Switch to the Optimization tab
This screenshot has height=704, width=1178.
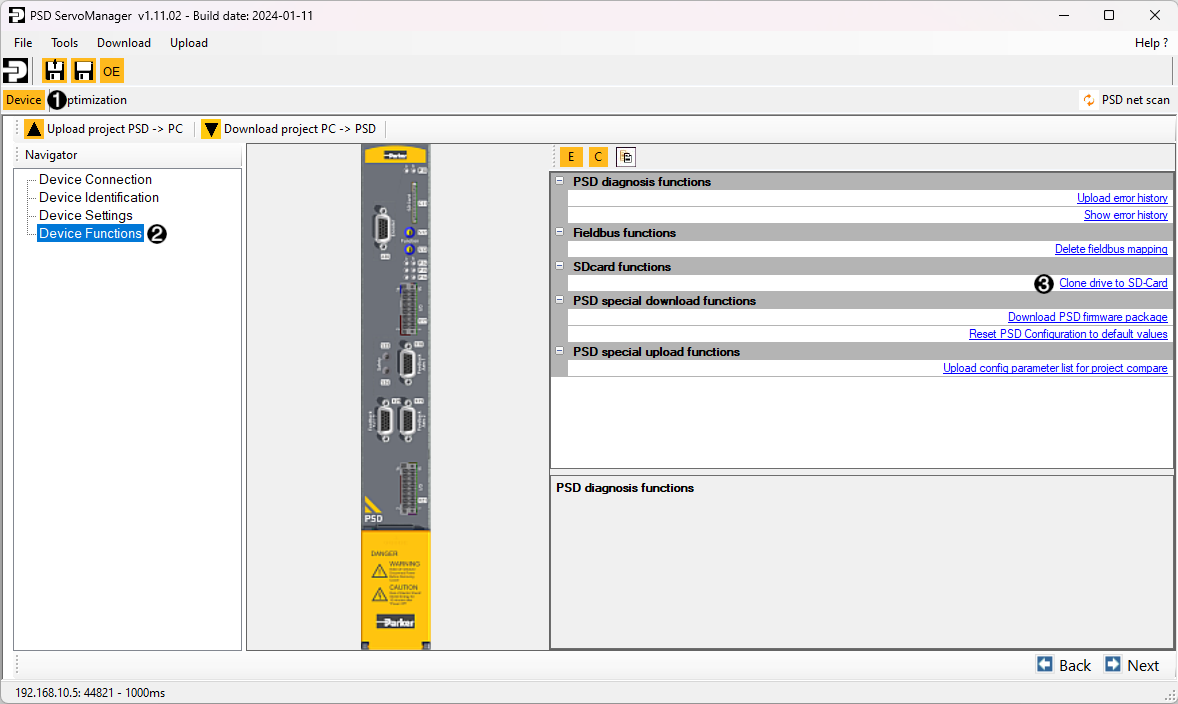[95, 100]
